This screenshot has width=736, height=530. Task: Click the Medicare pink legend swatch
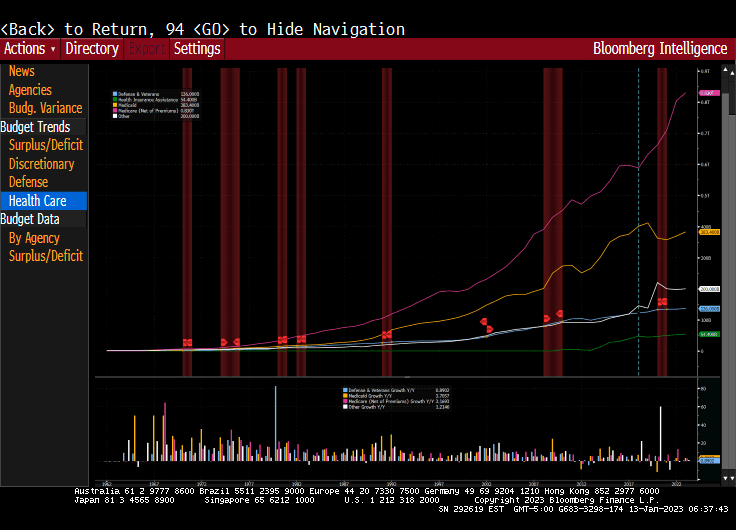[x=115, y=111]
